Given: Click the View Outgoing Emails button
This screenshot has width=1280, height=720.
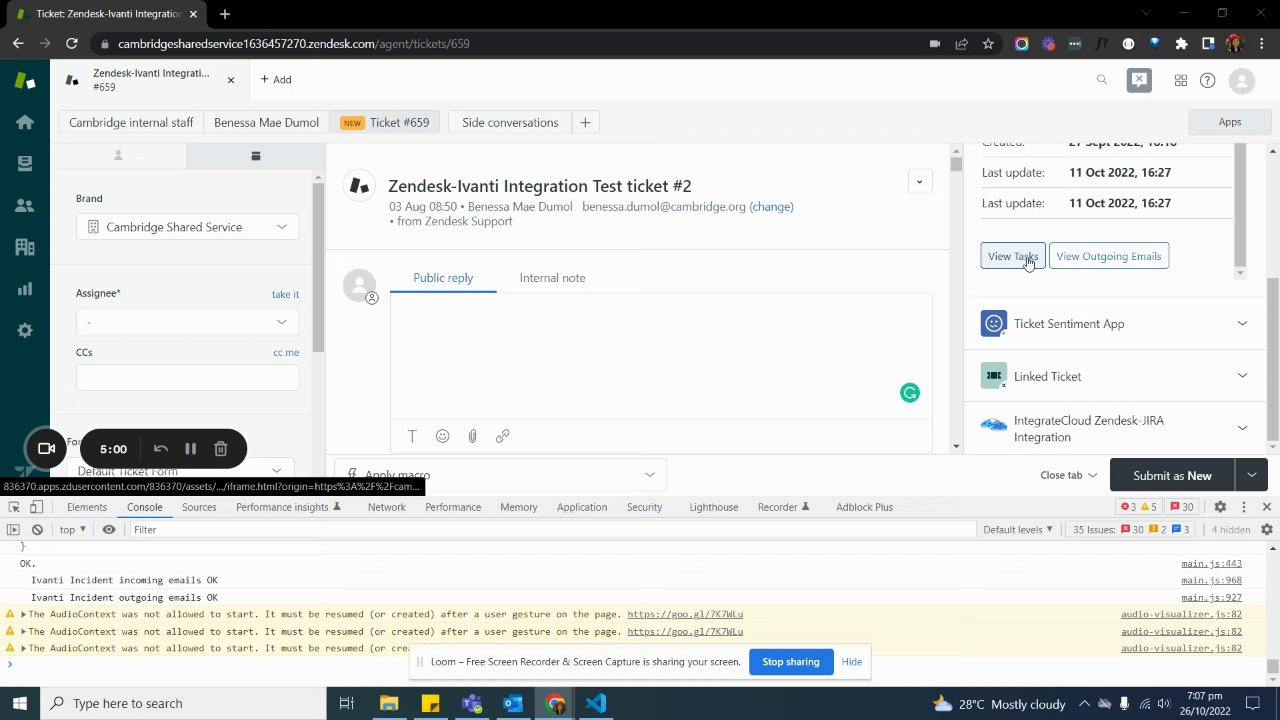Looking at the screenshot, I should tap(1109, 256).
